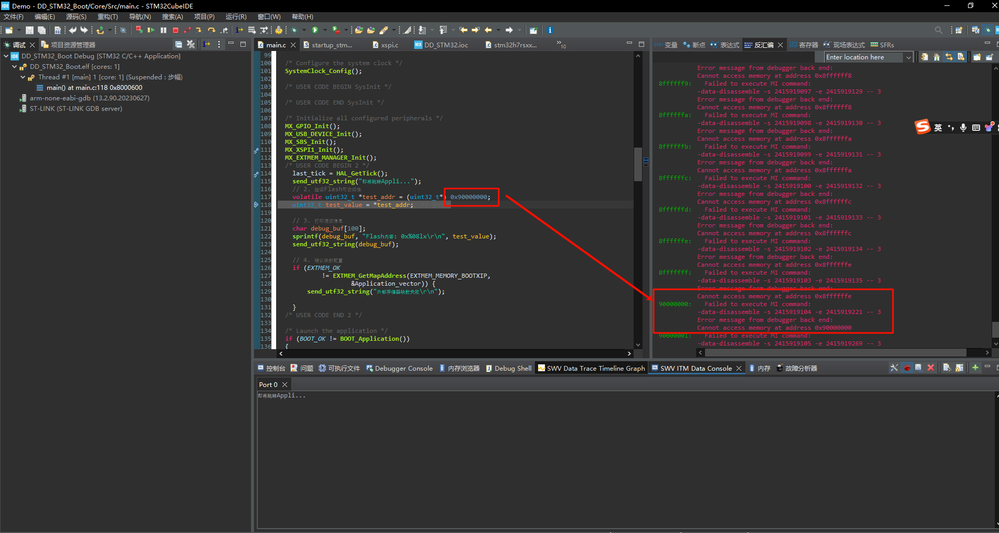This screenshot has width=999, height=533.
Task: Click the Resume debug button in toolbar
Action: pyautogui.click(x=151, y=30)
